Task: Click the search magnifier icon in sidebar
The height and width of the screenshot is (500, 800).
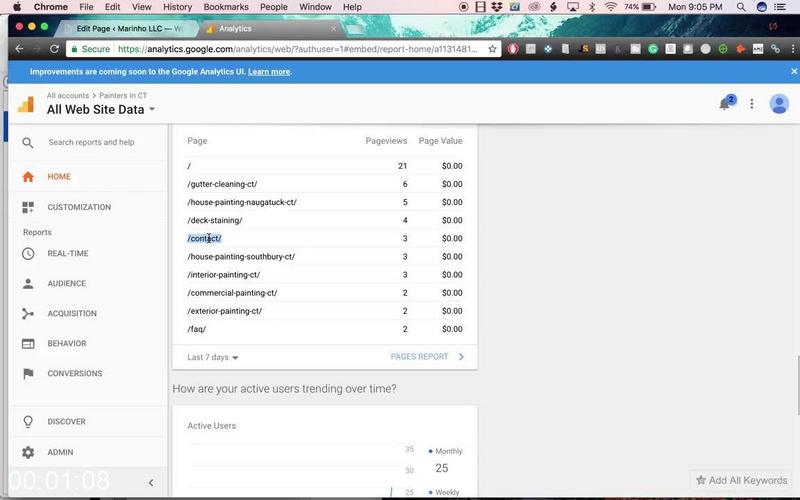Action: point(28,143)
